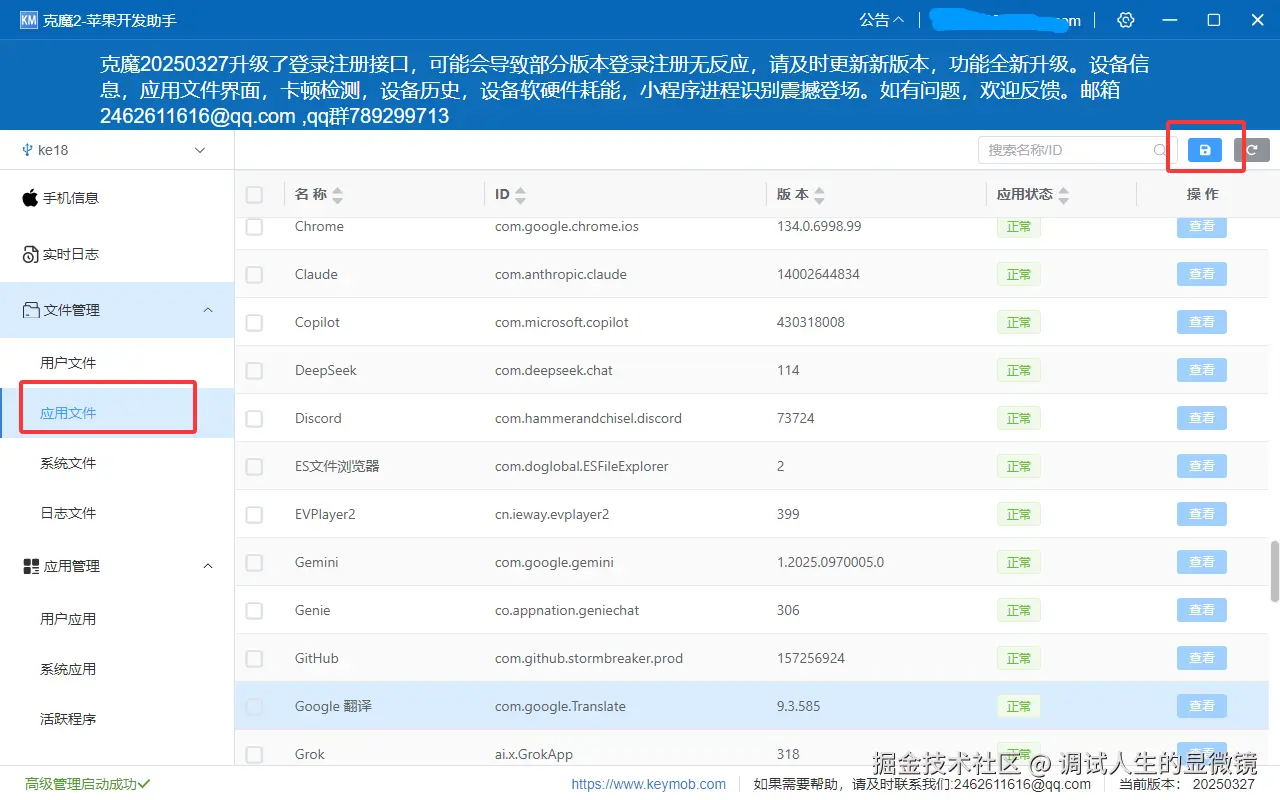
Task: Collapse the 文件管理 section chevron
Action: point(208,310)
